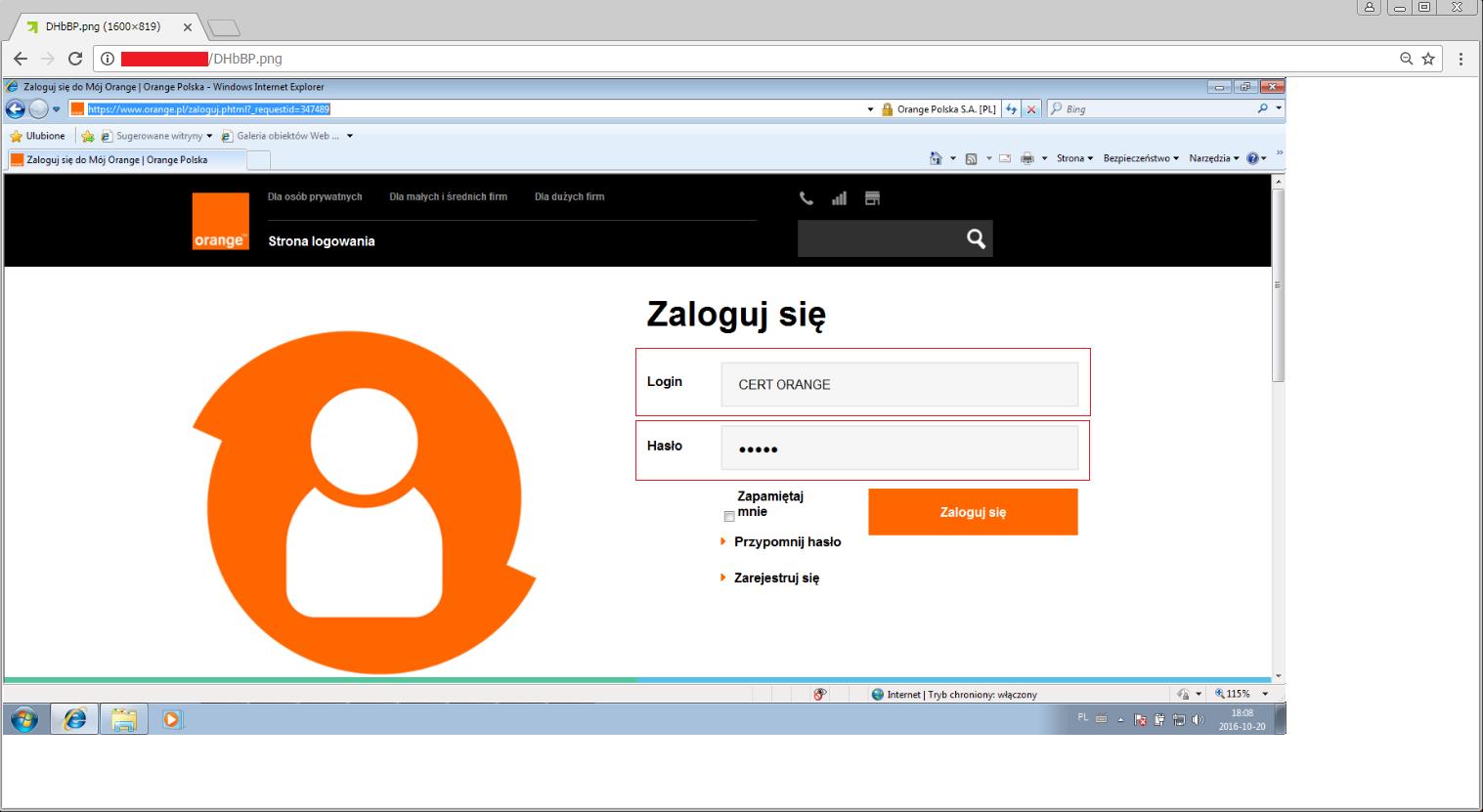Reload page in Chrome
Screen dimensions: 1483x812
click(x=75, y=59)
